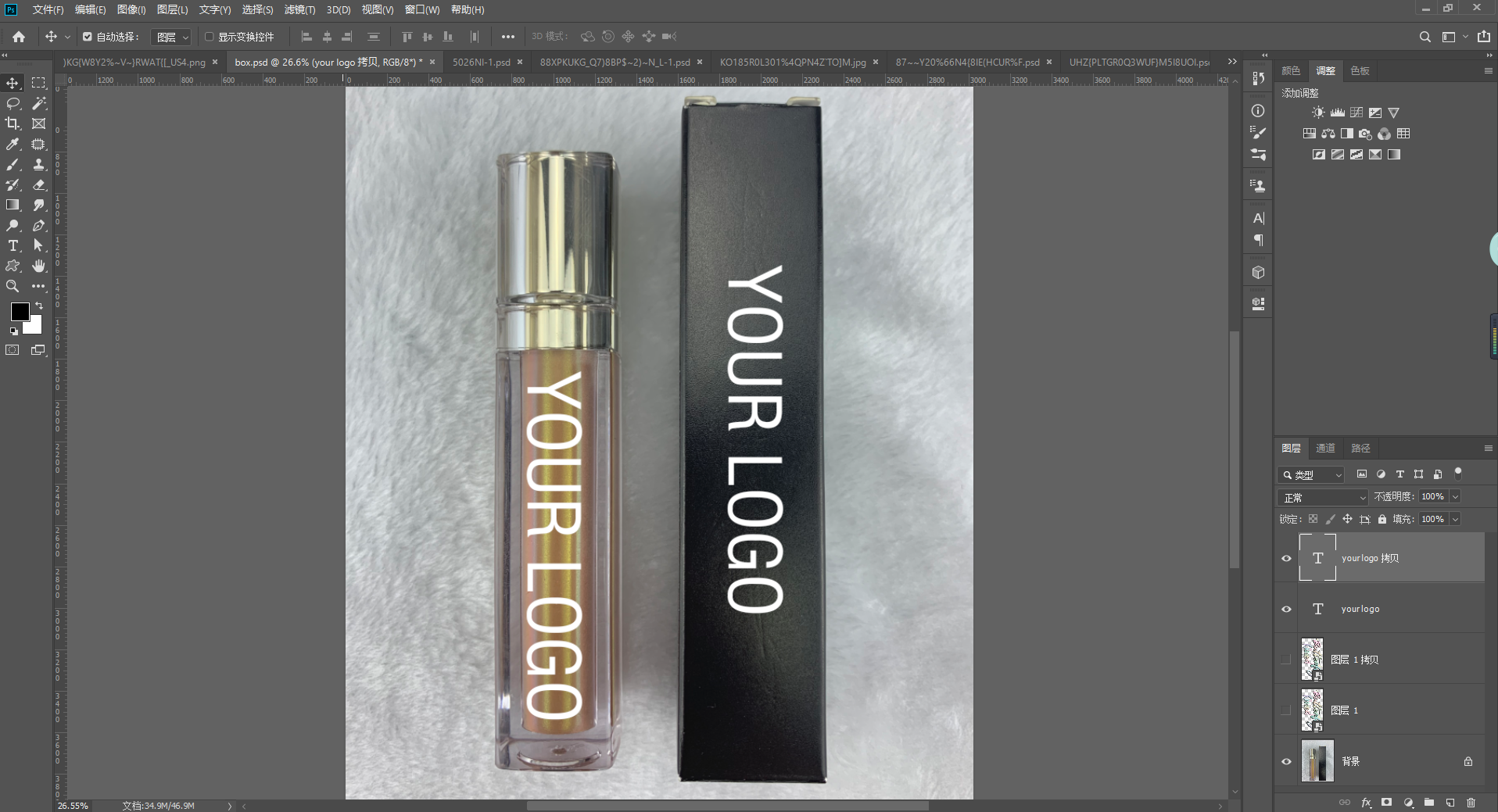Screen dimensions: 1498x812
Task: Select the Zoom tool in toolbox
Action: (13, 286)
